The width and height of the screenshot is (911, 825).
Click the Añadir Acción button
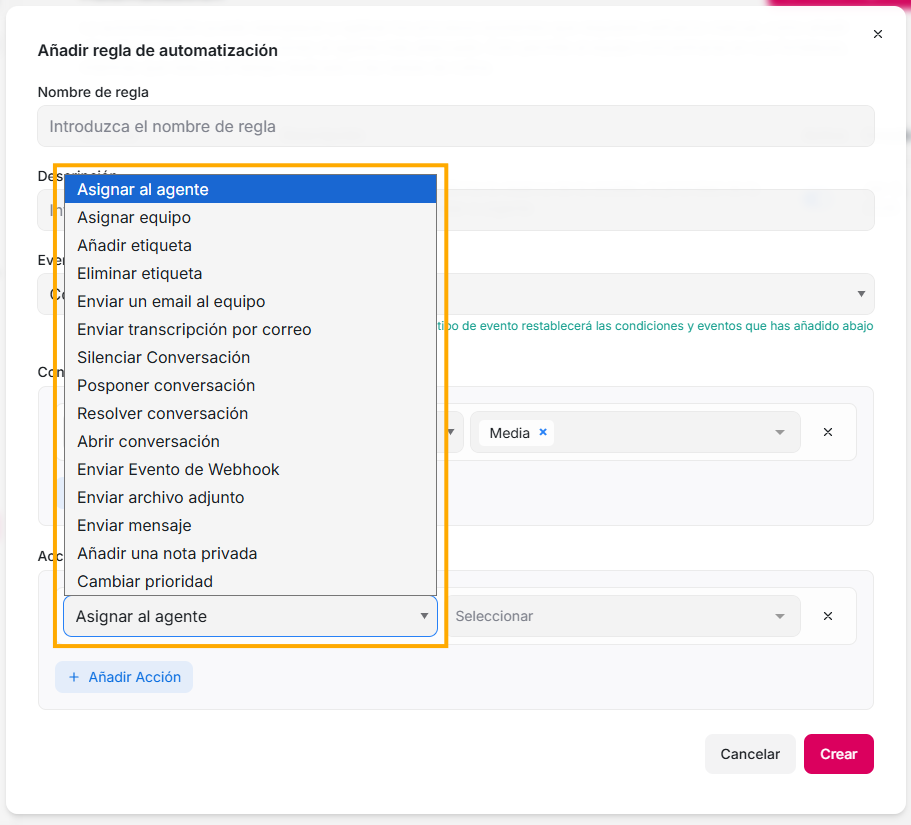(x=124, y=677)
